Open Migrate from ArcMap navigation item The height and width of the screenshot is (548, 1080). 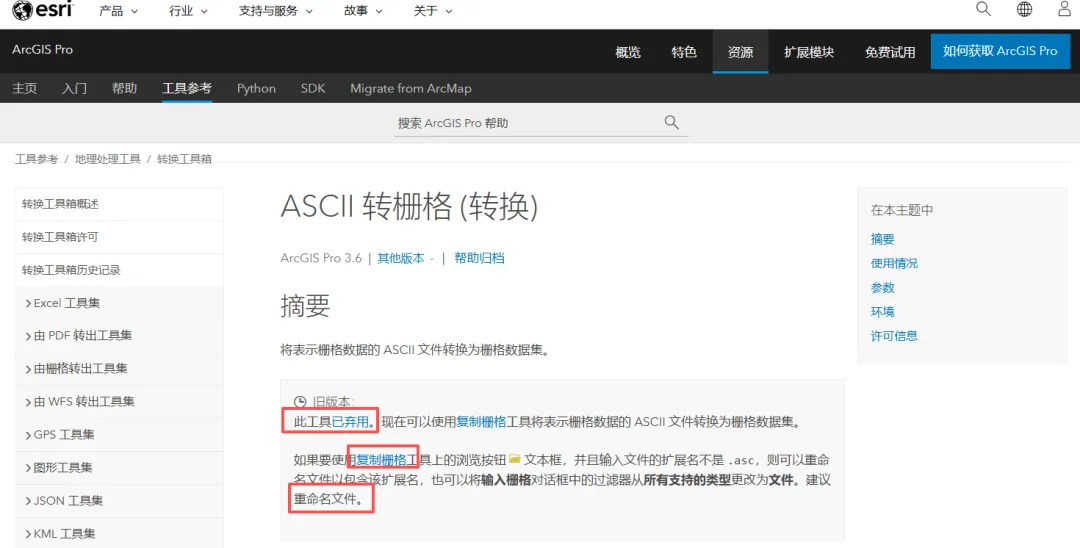[411, 88]
